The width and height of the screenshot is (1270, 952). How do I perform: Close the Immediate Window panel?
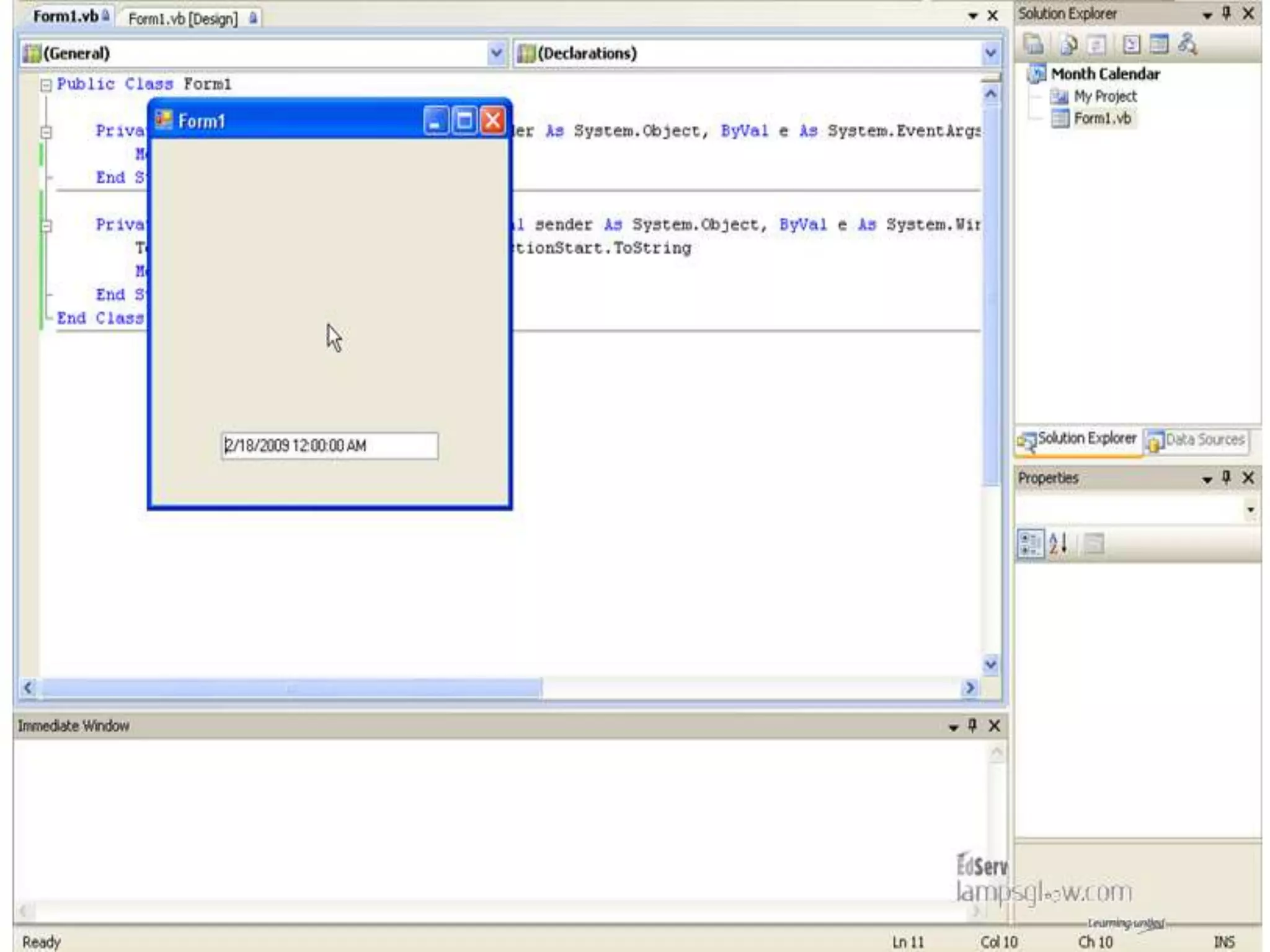(994, 726)
